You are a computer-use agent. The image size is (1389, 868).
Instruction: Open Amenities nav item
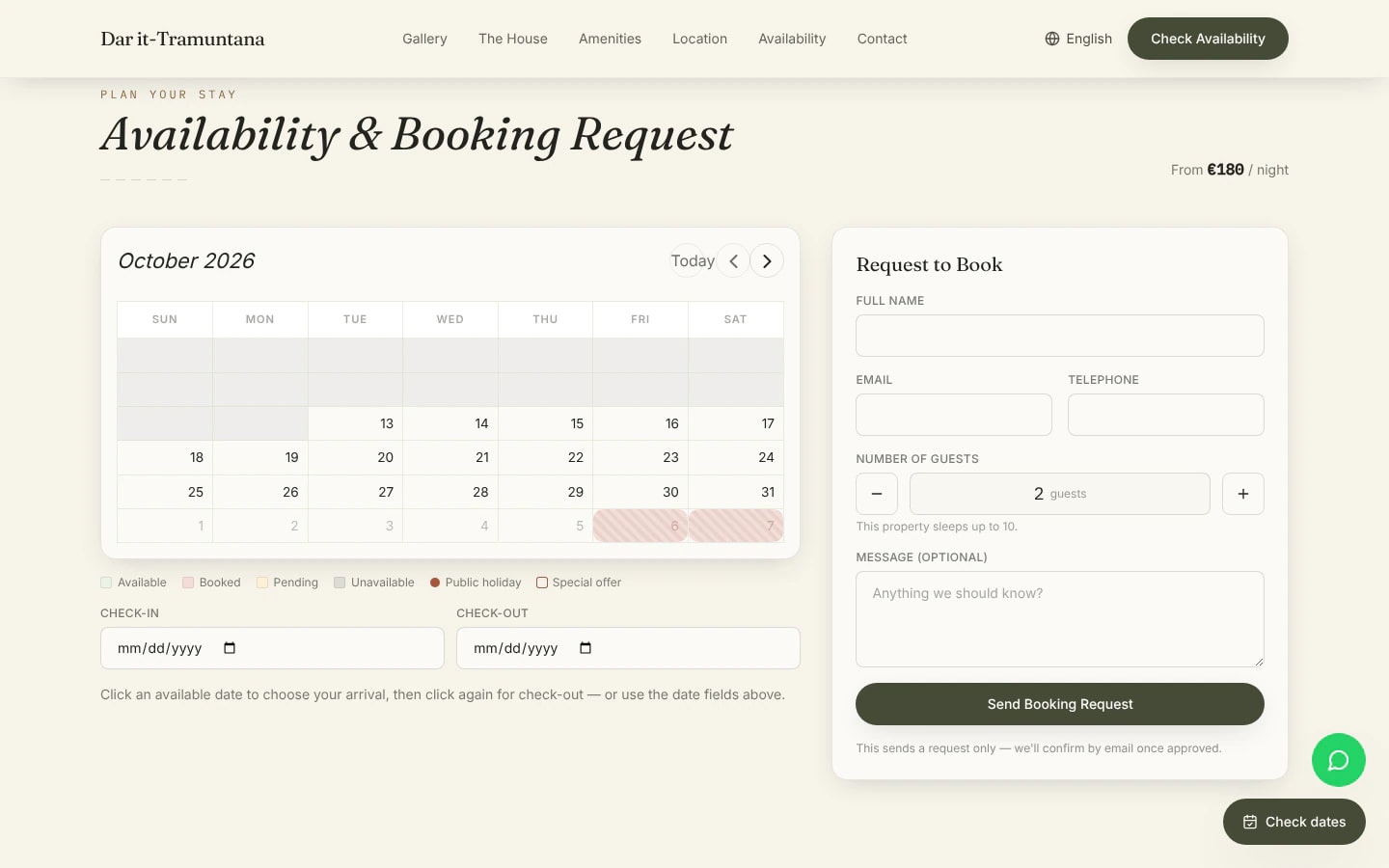(610, 39)
